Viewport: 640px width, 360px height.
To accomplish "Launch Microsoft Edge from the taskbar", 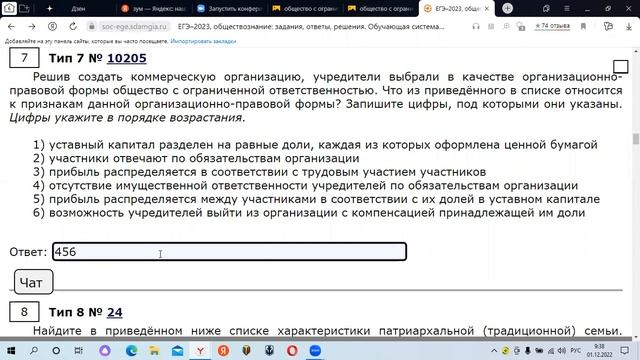I will 131,351.
